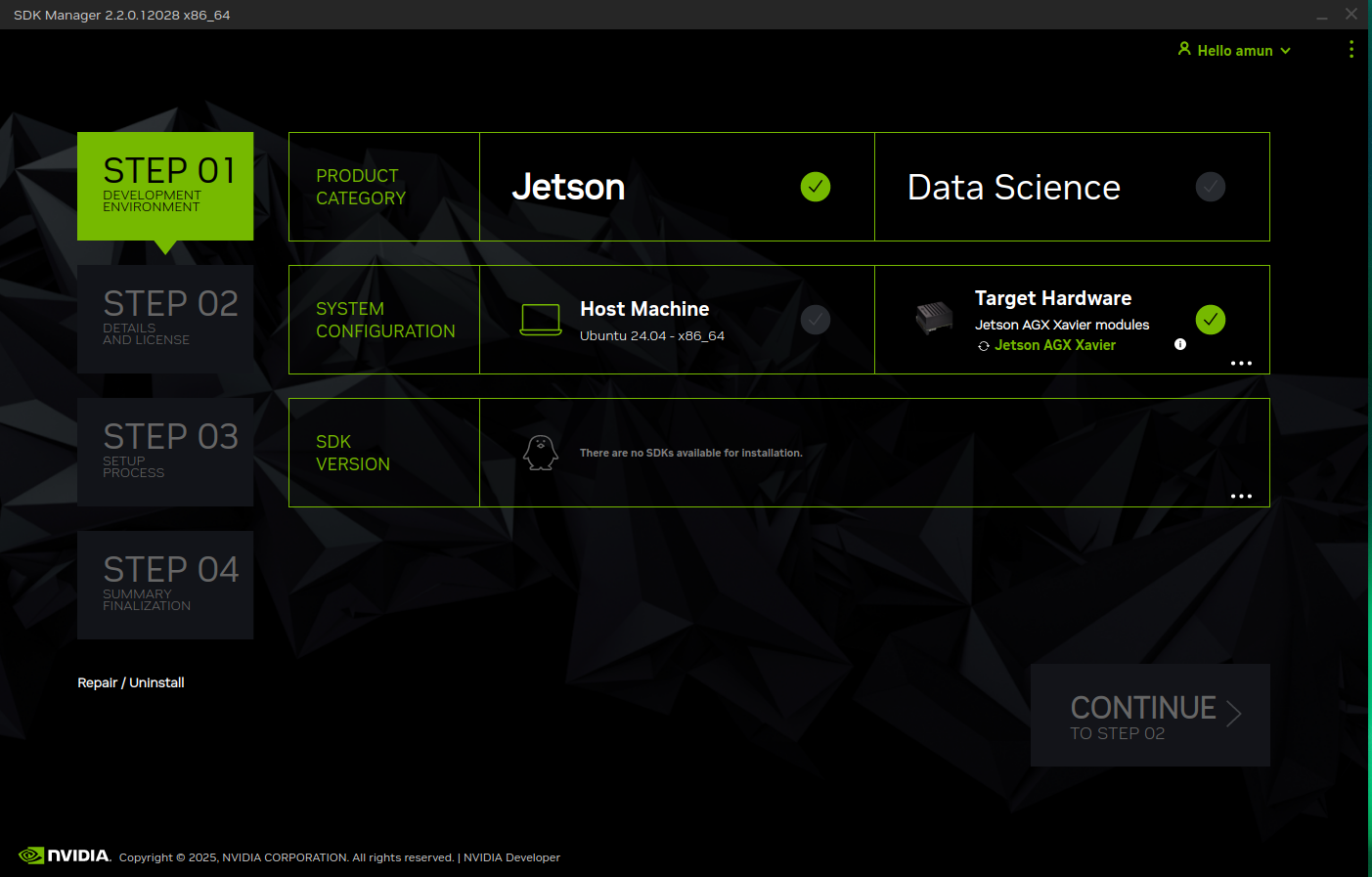Click the Host Machine title text

pos(644,309)
